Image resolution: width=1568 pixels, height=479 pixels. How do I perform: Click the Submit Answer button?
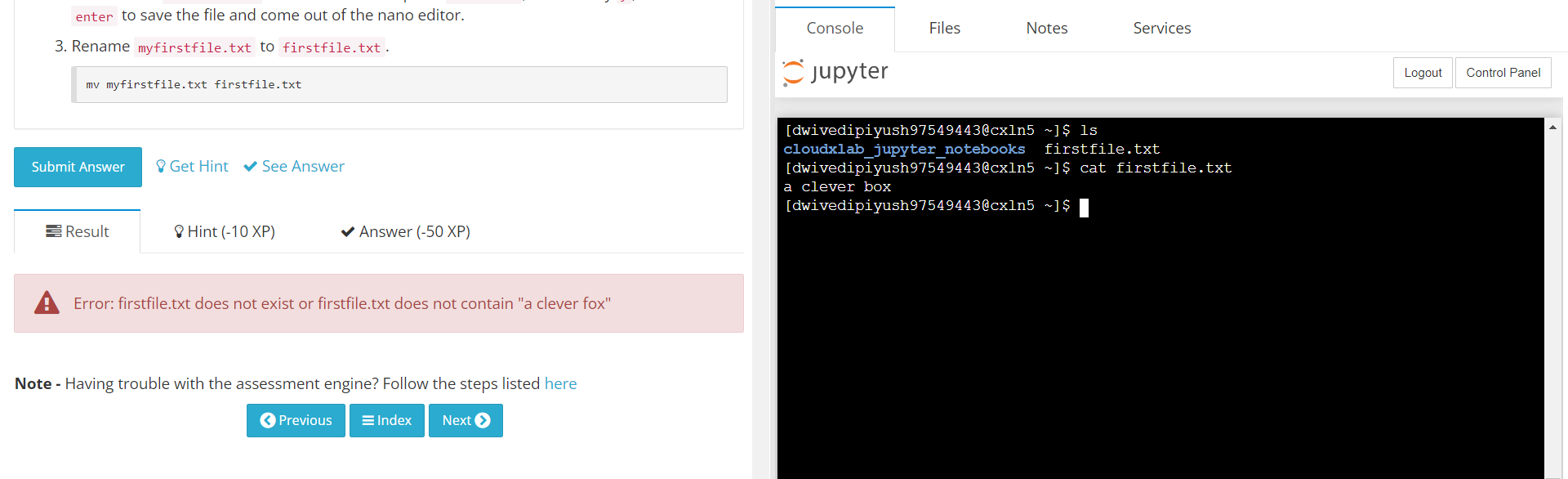[x=78, y=167]
